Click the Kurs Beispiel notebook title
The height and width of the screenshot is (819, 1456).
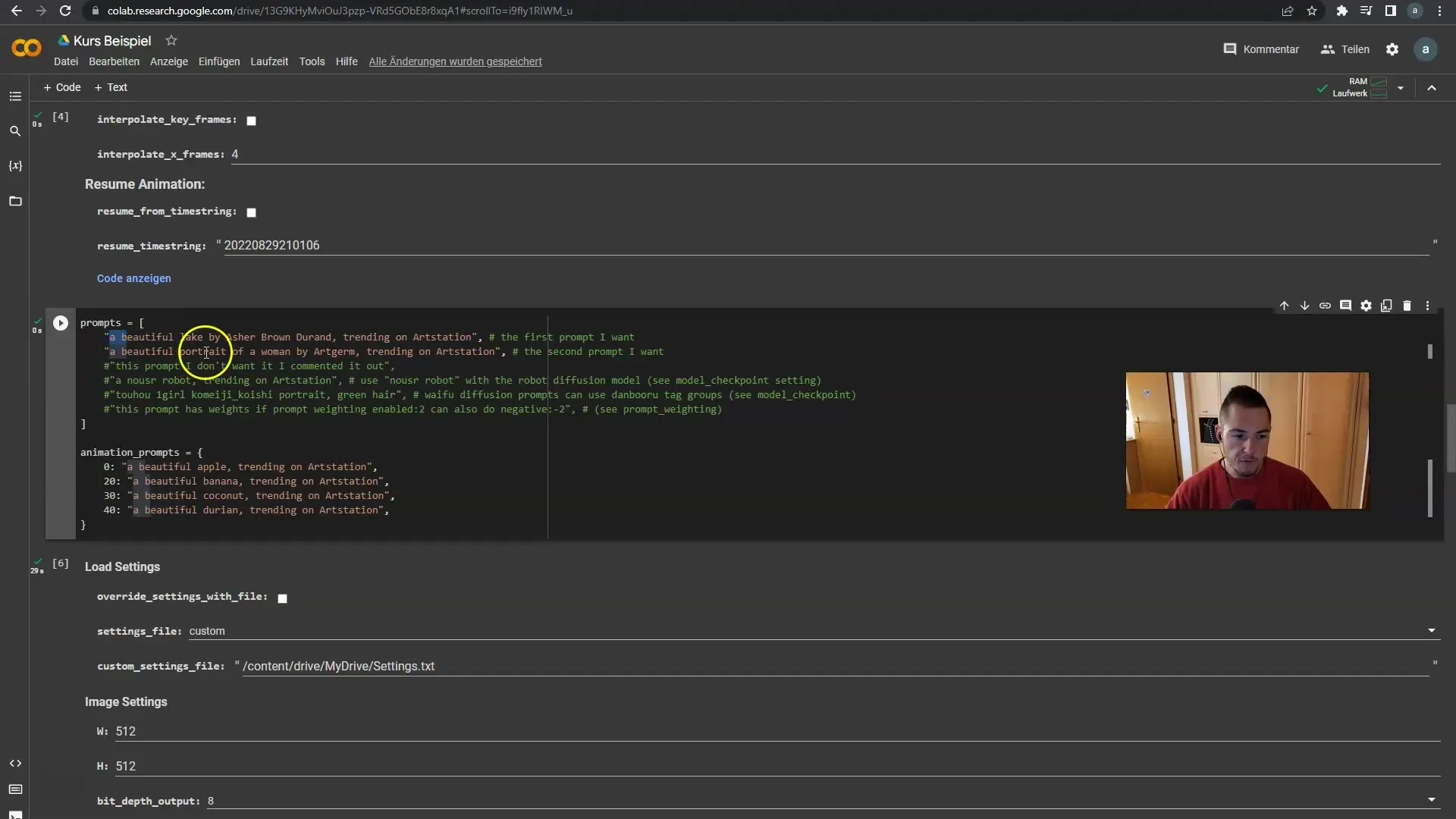pos(112,41)
